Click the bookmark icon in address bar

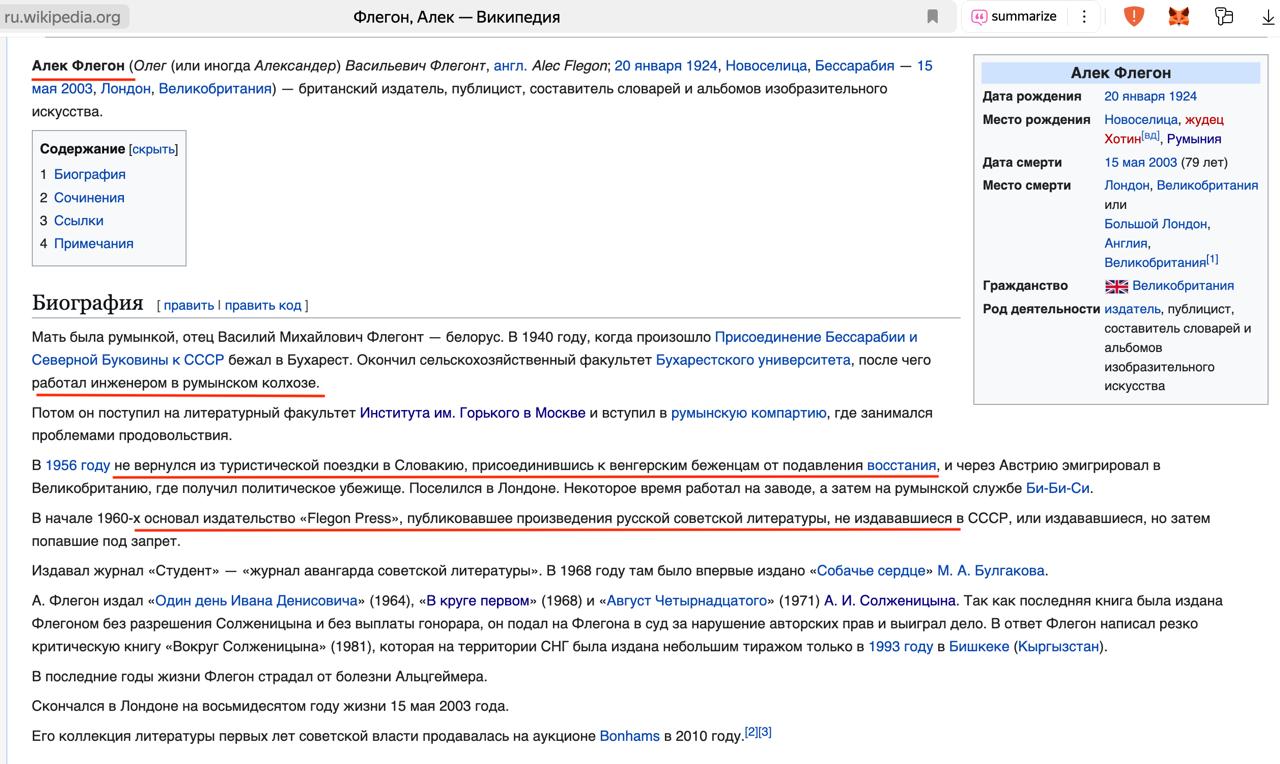pyautogui.click(x=932, y=16)
